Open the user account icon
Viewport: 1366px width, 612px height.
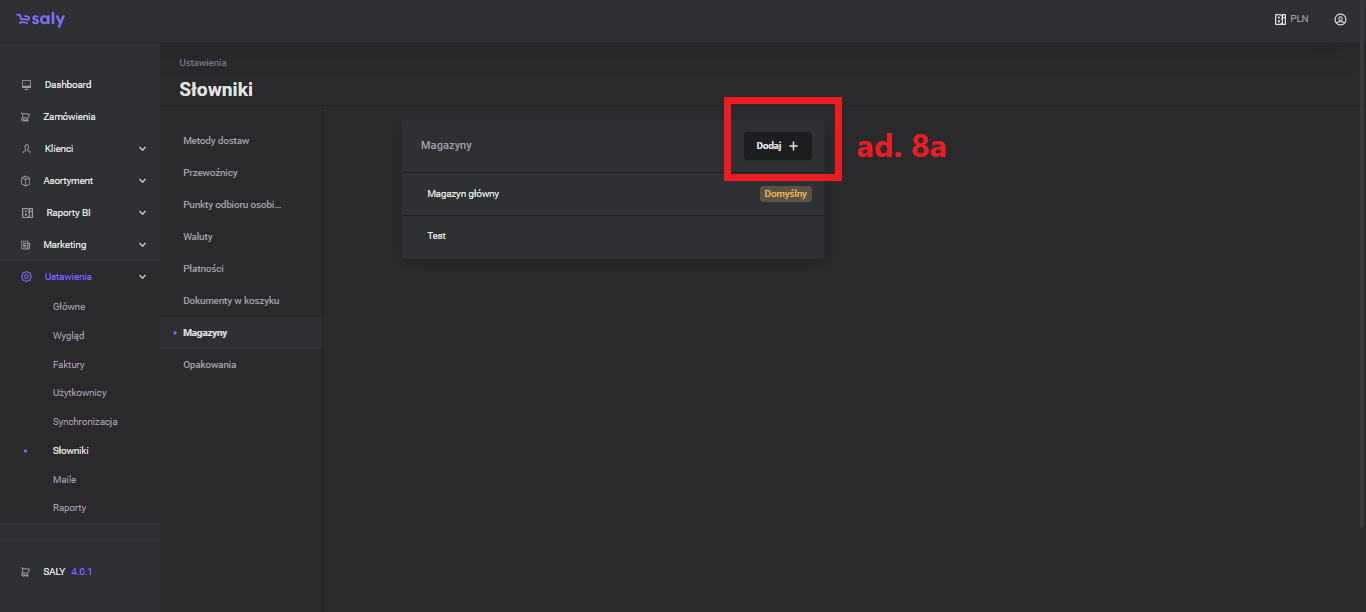(x=1340, y=19)
